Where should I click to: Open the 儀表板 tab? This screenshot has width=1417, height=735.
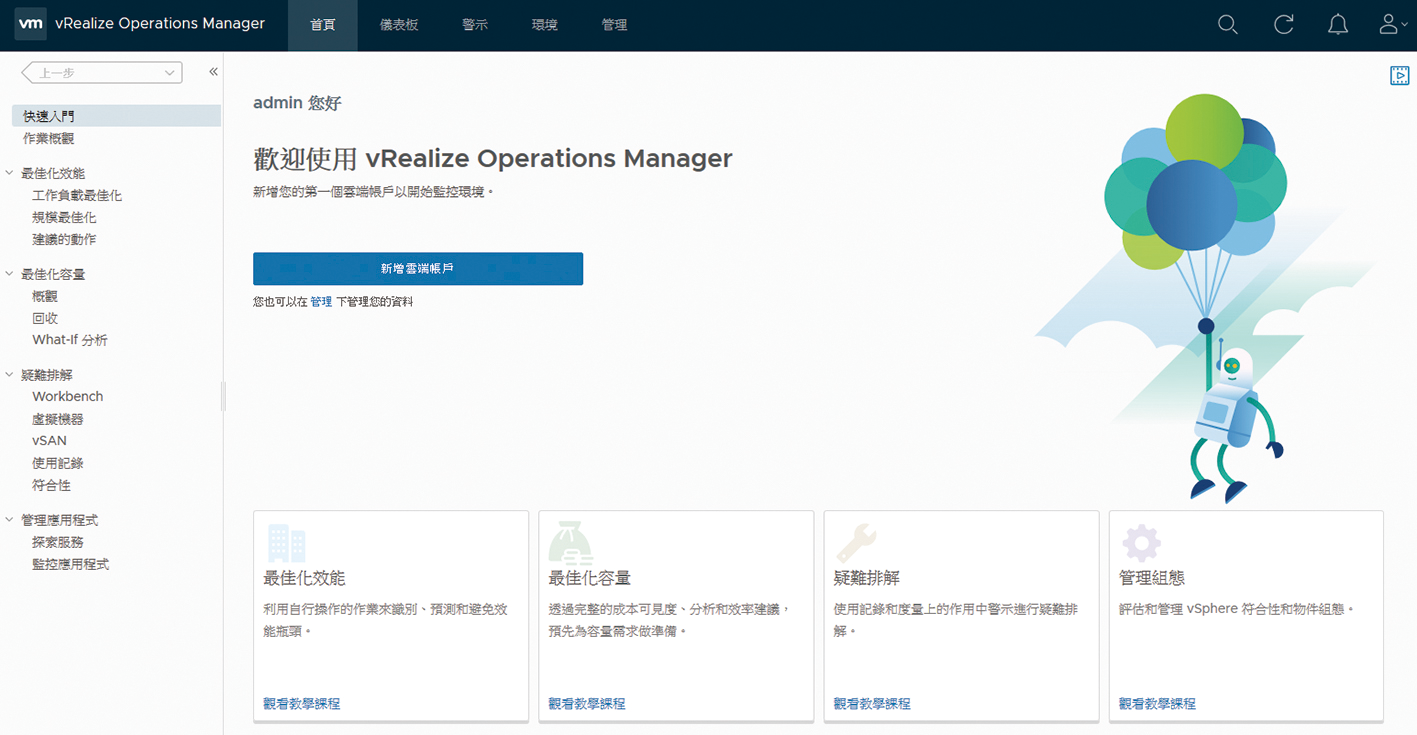point(399,25)
